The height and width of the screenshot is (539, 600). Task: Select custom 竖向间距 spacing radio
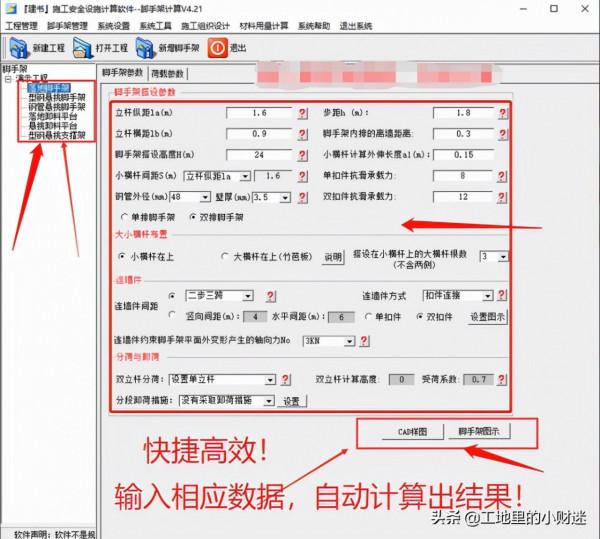172,315
